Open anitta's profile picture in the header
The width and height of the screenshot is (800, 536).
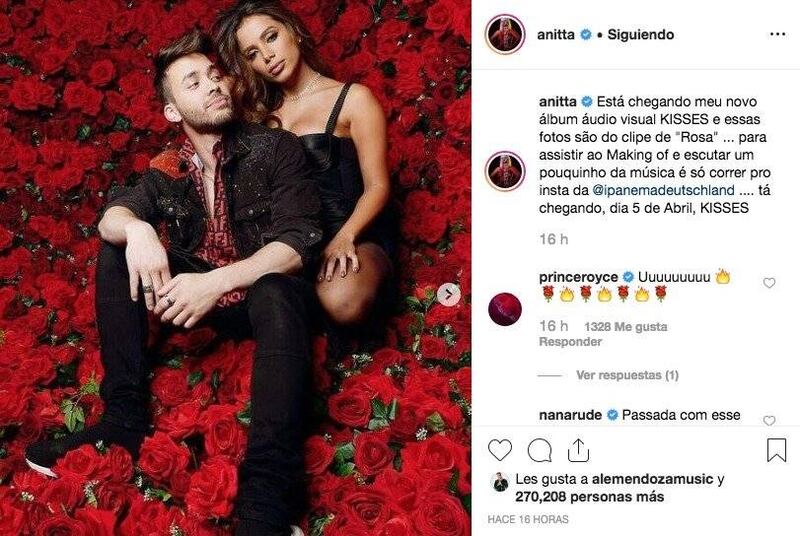(x=505, y=34)
